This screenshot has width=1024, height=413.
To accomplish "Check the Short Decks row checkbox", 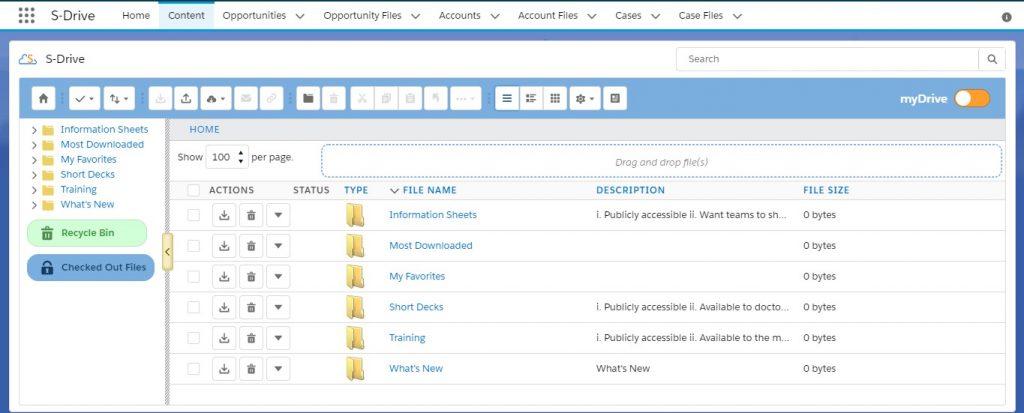I will (193, 307).
